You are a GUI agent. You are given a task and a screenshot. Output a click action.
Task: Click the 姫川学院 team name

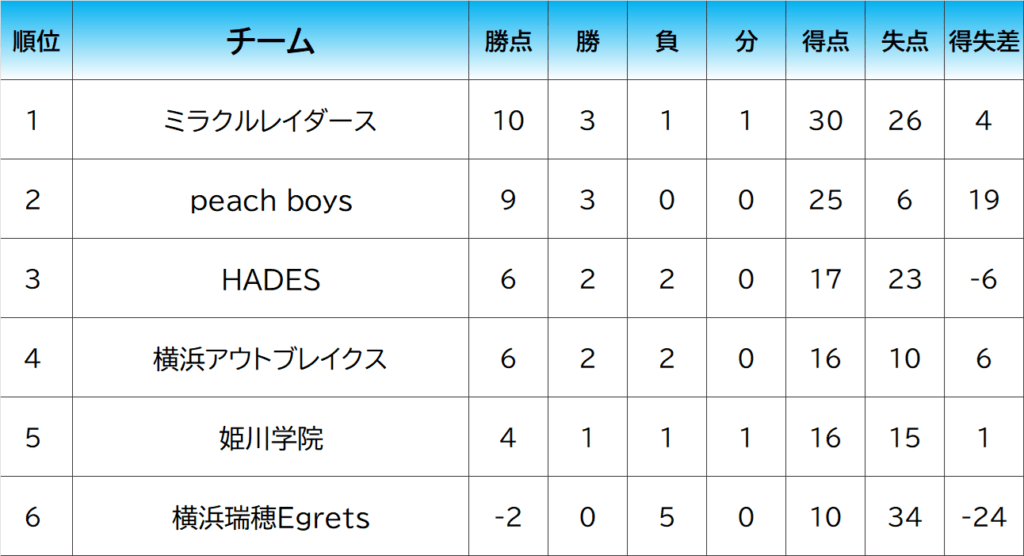271,438
